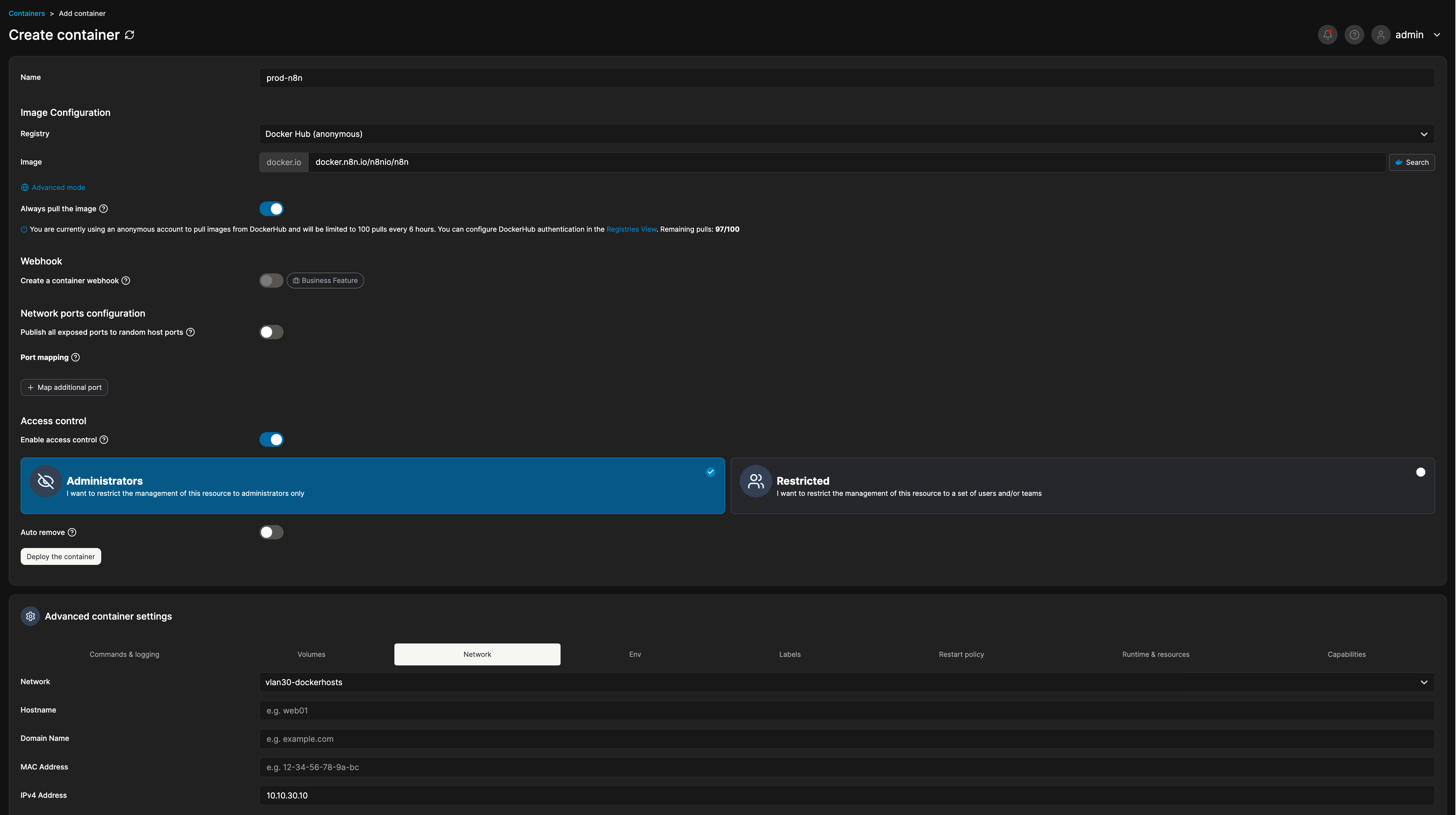The width and height of the screenshot is (1456, 815).
Task: Click the Port mapping help icon
Action: point(76,357)
